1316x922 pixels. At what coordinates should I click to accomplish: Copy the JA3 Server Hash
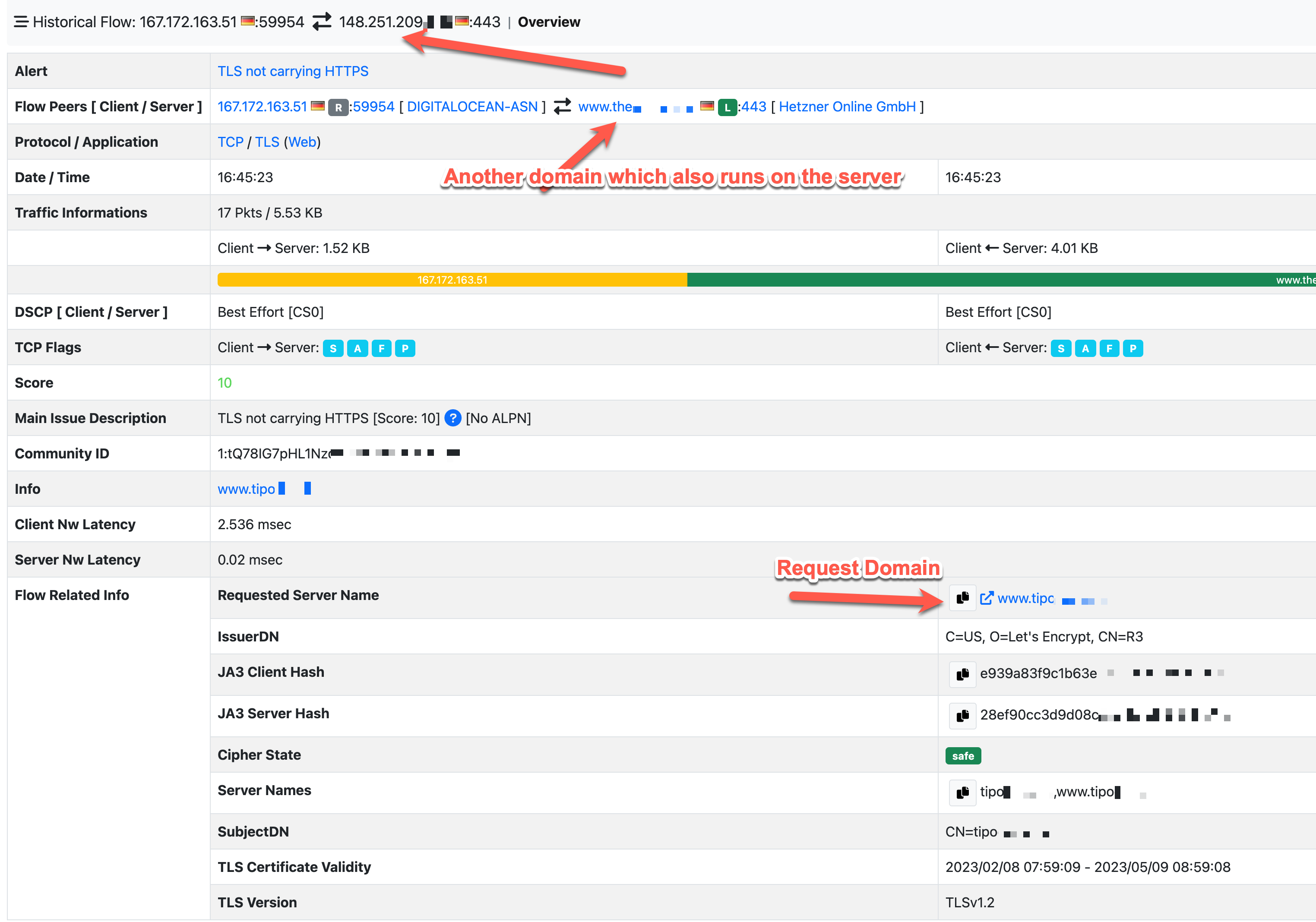click(x=962, y=716)
